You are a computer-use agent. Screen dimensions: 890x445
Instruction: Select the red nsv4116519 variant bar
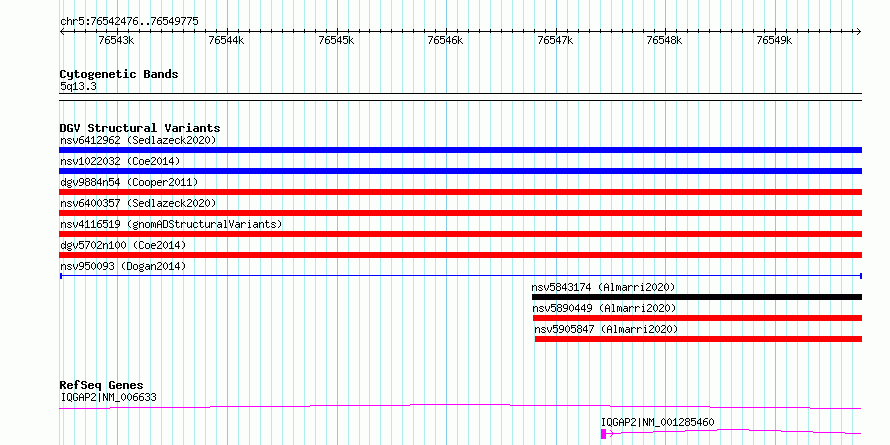(460, 234)
